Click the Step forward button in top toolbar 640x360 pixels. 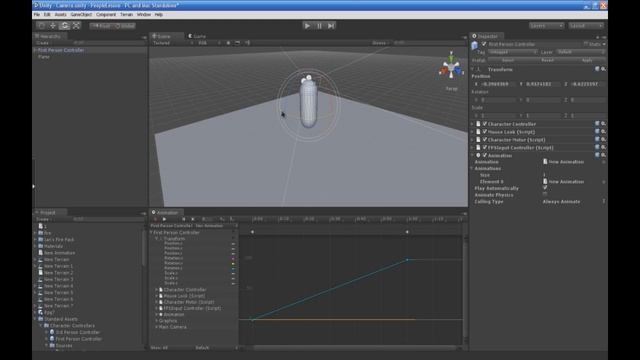[331, 26]
